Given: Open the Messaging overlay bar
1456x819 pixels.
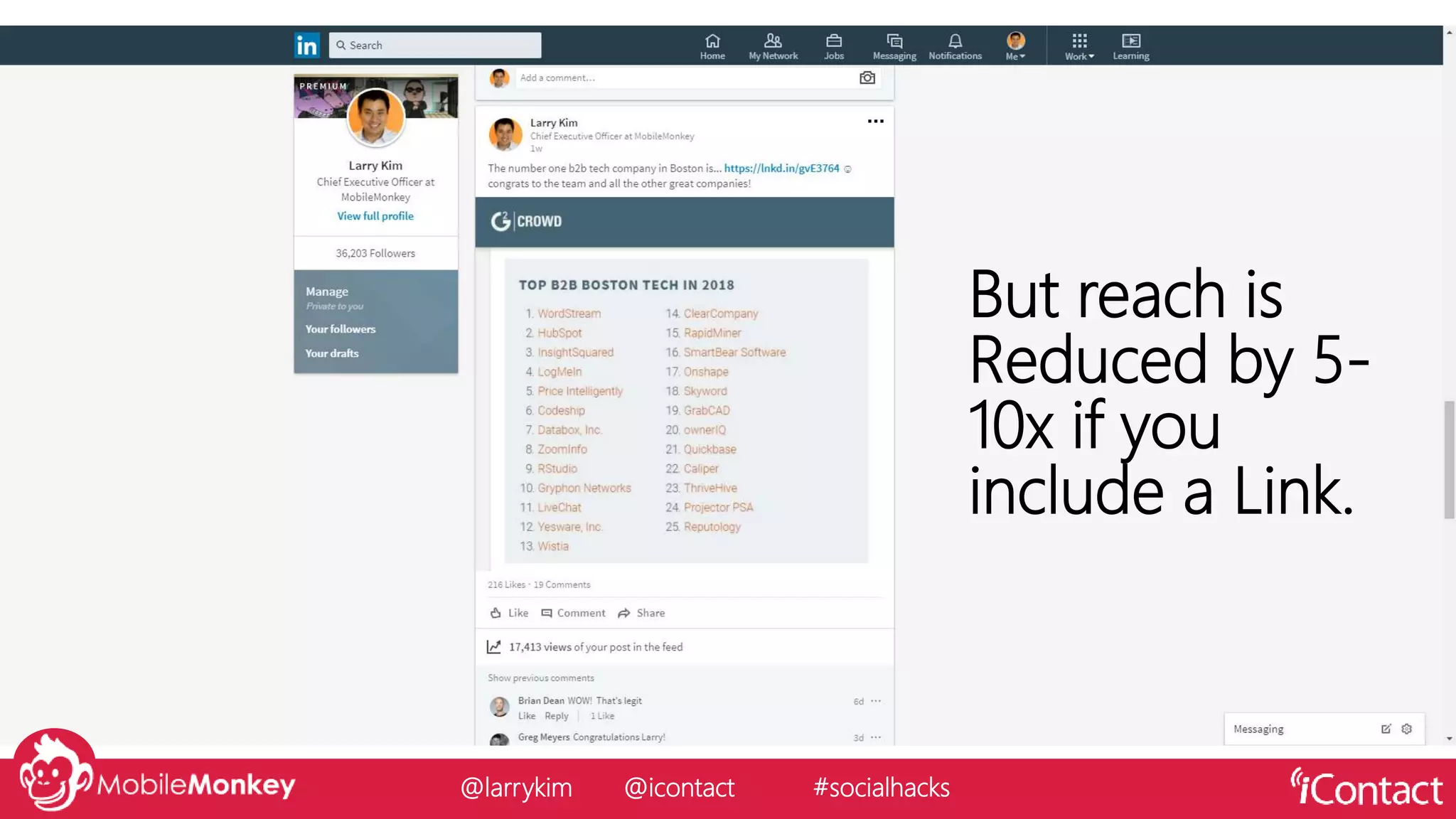Looking at the screenshot, I should tap(1324, 729).
